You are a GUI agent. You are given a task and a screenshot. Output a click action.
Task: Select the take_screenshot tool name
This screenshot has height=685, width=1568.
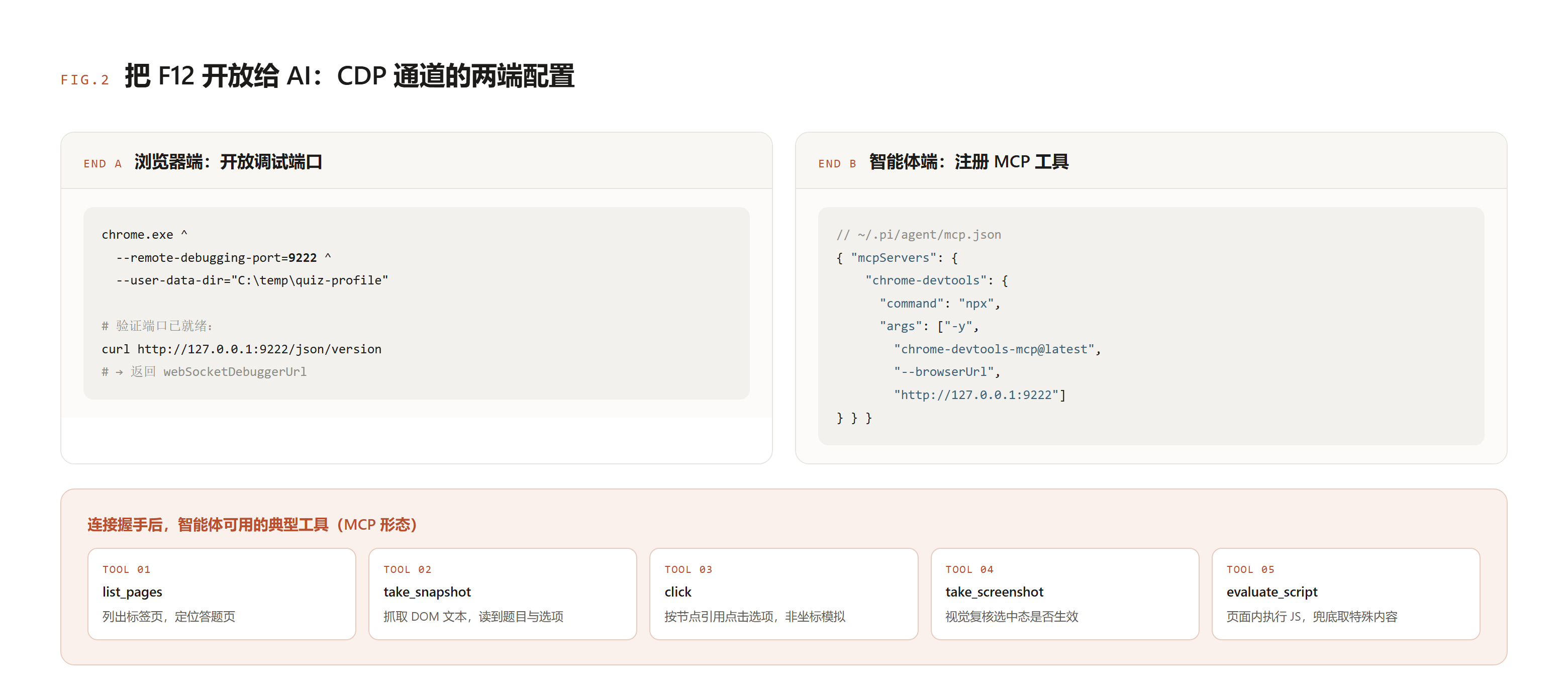(x=994, y=592)
